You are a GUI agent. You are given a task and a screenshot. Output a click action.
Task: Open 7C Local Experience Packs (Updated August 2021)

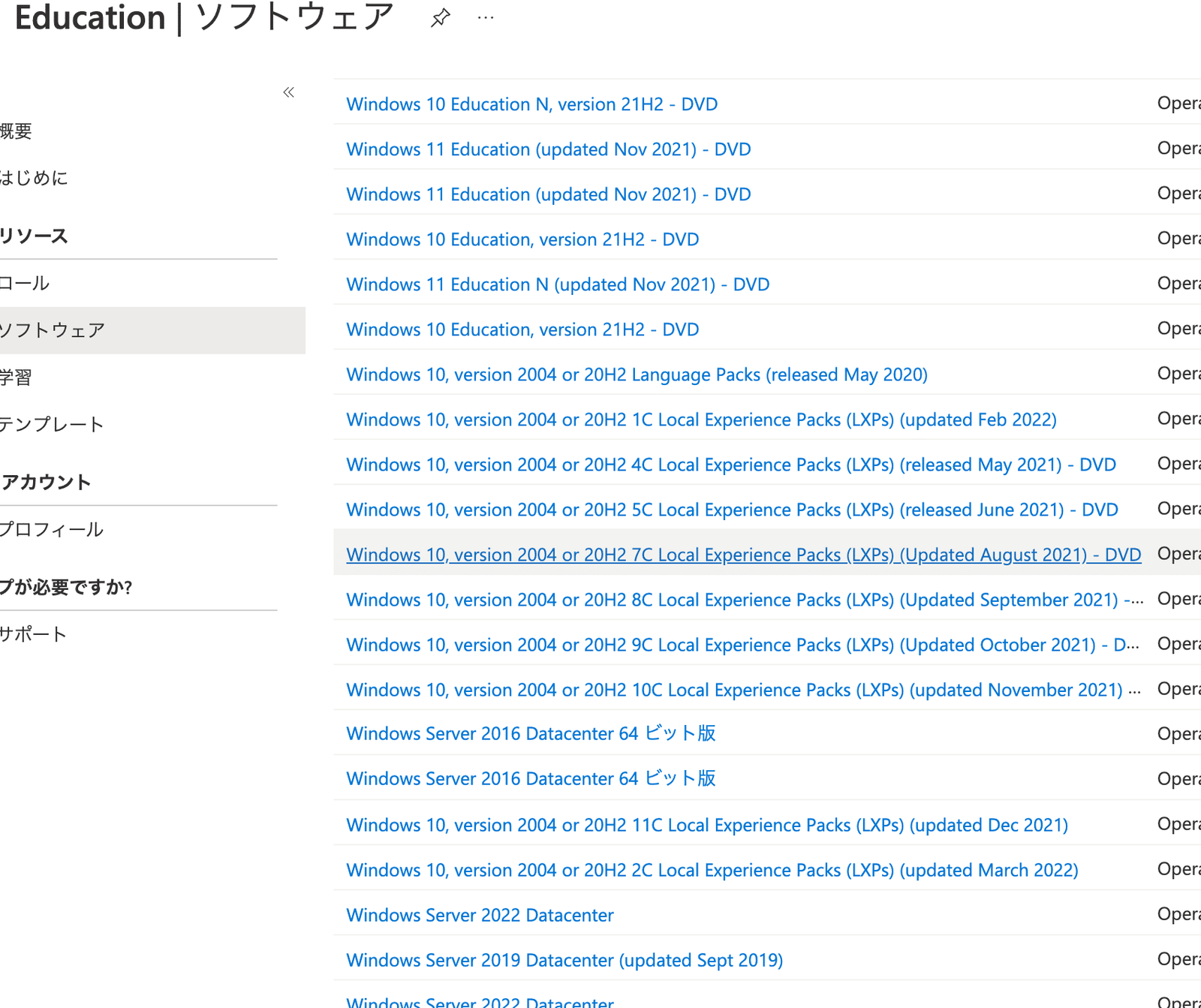click(x=743, y=555)
